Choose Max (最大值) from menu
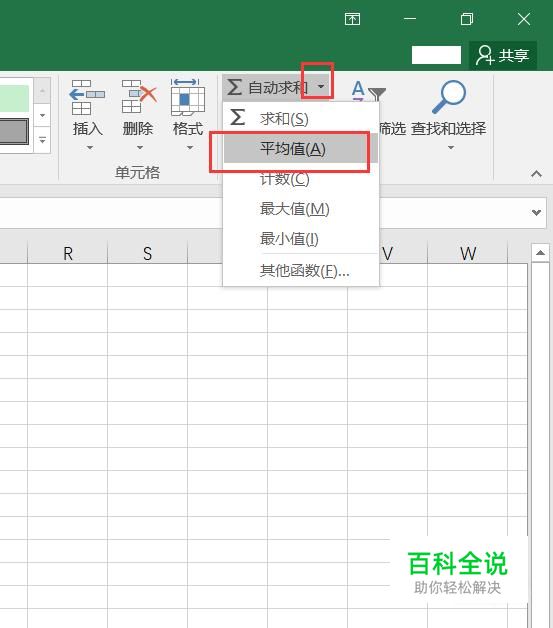This screenshot has width=553, height=628. [301, 209]
